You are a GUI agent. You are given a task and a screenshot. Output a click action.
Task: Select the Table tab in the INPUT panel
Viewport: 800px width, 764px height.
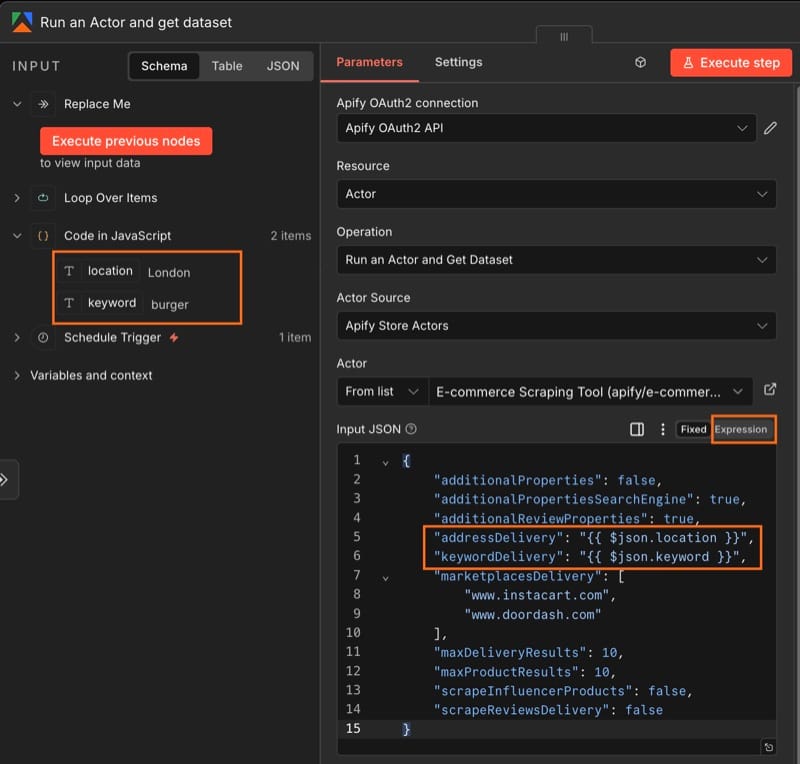[x=226, y=66]
